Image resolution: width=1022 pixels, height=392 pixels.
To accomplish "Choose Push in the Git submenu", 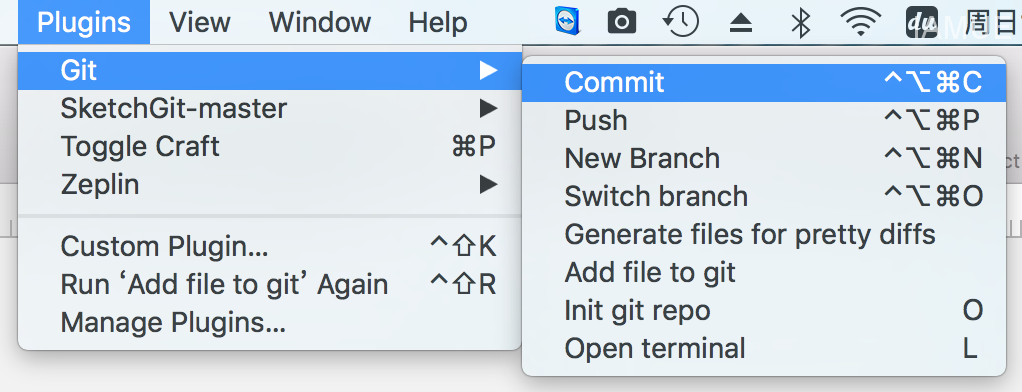I will pyautogui.click(x=764, y=121).
